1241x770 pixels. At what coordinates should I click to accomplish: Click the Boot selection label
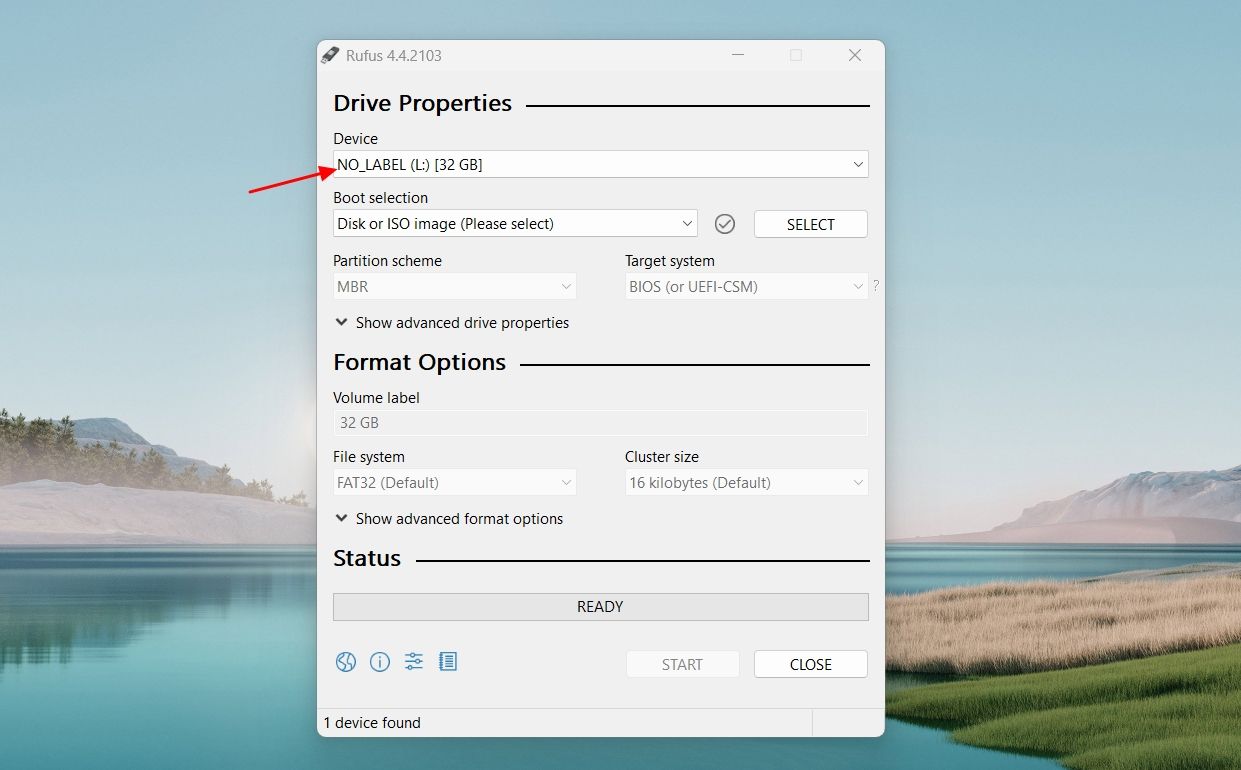[381, 198]
